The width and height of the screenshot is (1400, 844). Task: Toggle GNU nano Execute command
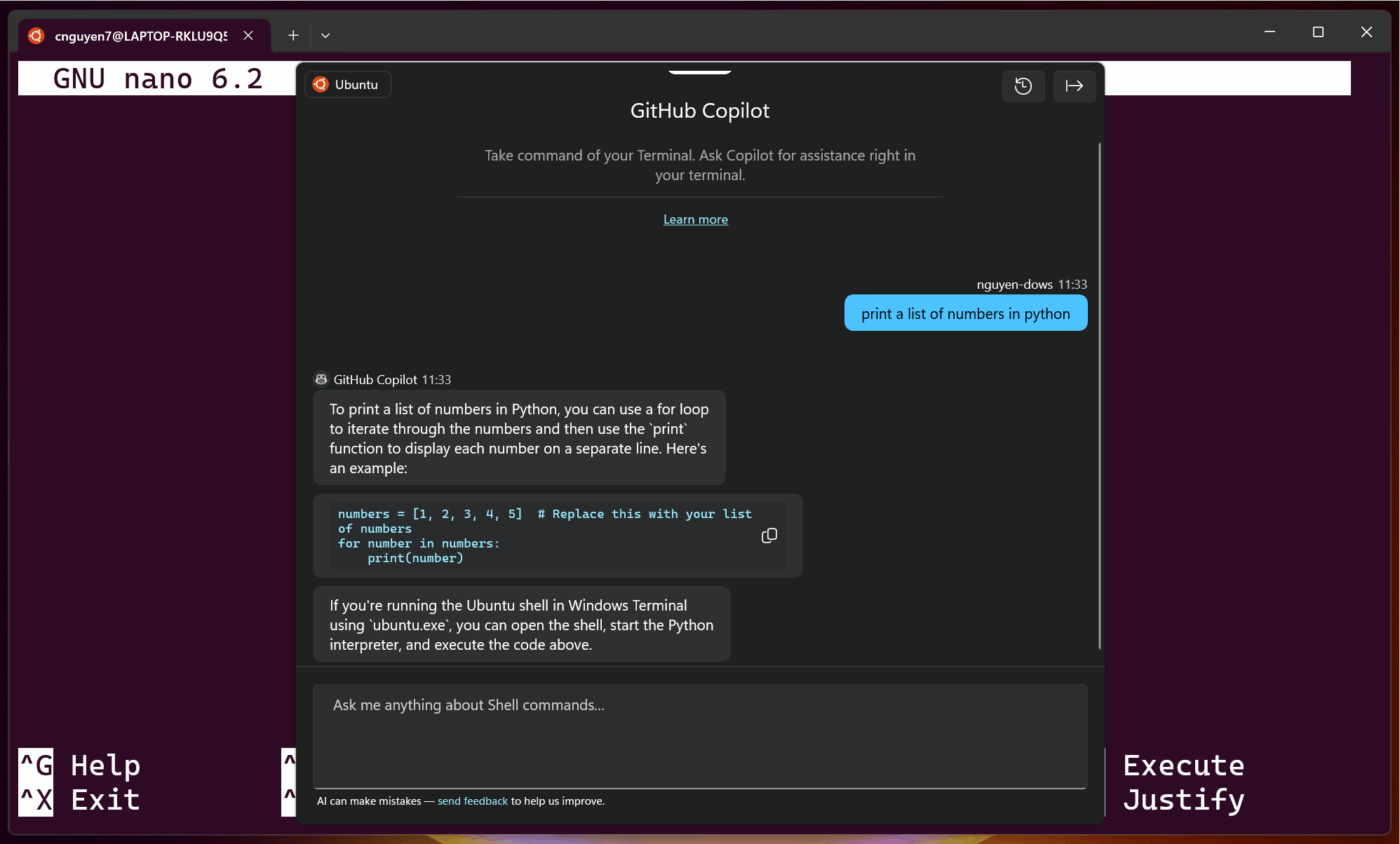(1184, 765)
